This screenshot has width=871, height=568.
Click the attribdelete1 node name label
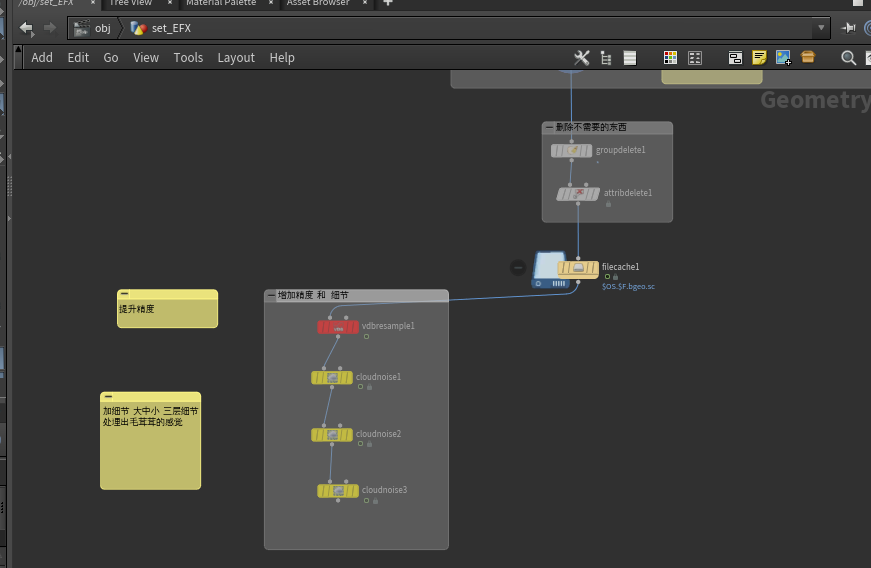point(628,193)
